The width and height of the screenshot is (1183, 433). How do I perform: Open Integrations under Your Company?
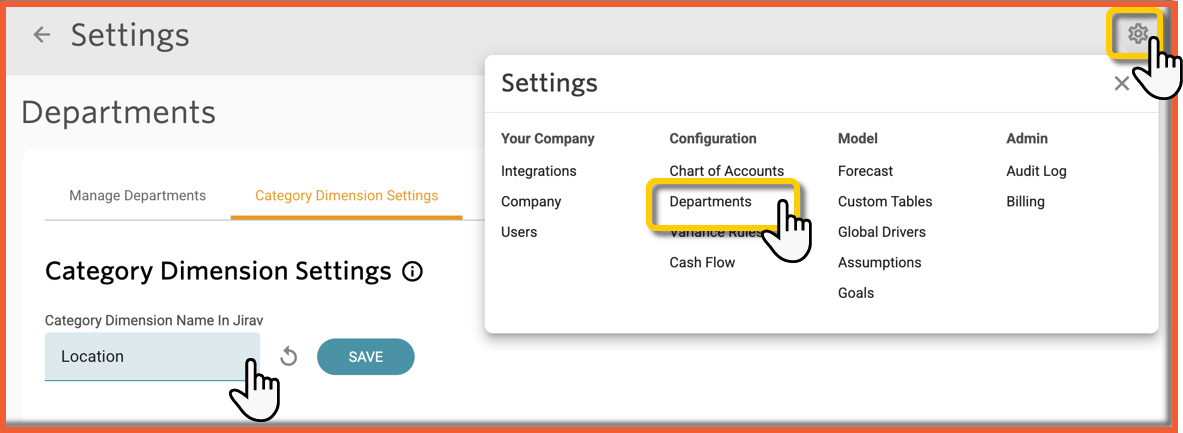[x=538, y=171]
